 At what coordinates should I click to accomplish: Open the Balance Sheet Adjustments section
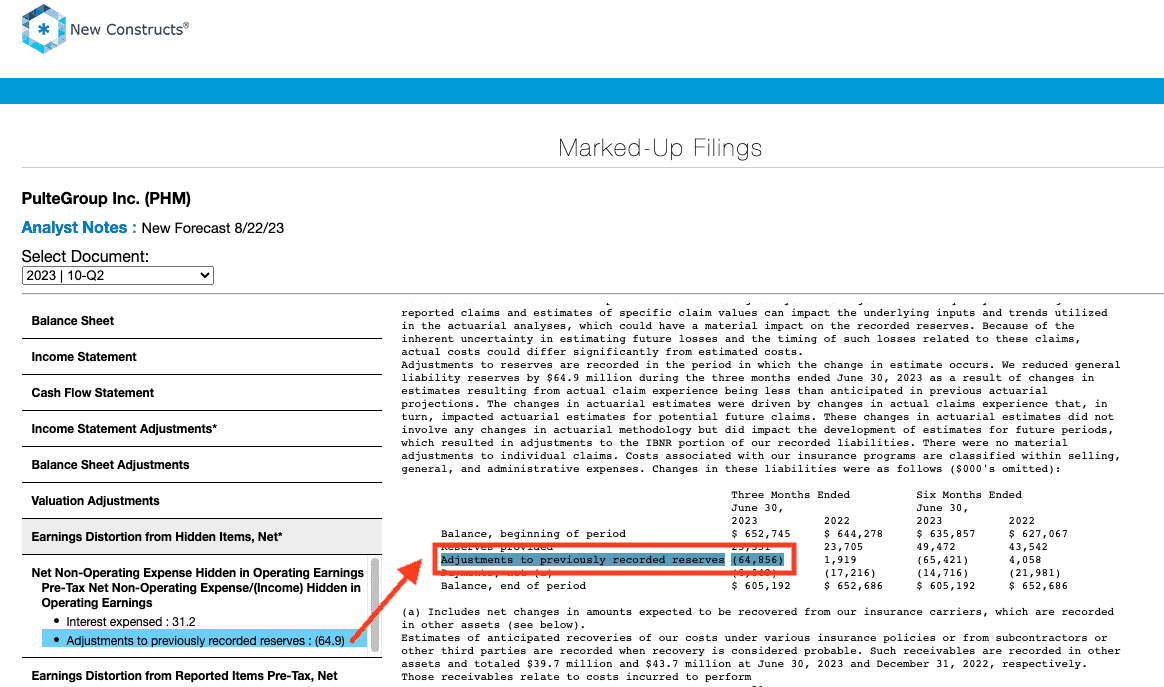[202, 465]
